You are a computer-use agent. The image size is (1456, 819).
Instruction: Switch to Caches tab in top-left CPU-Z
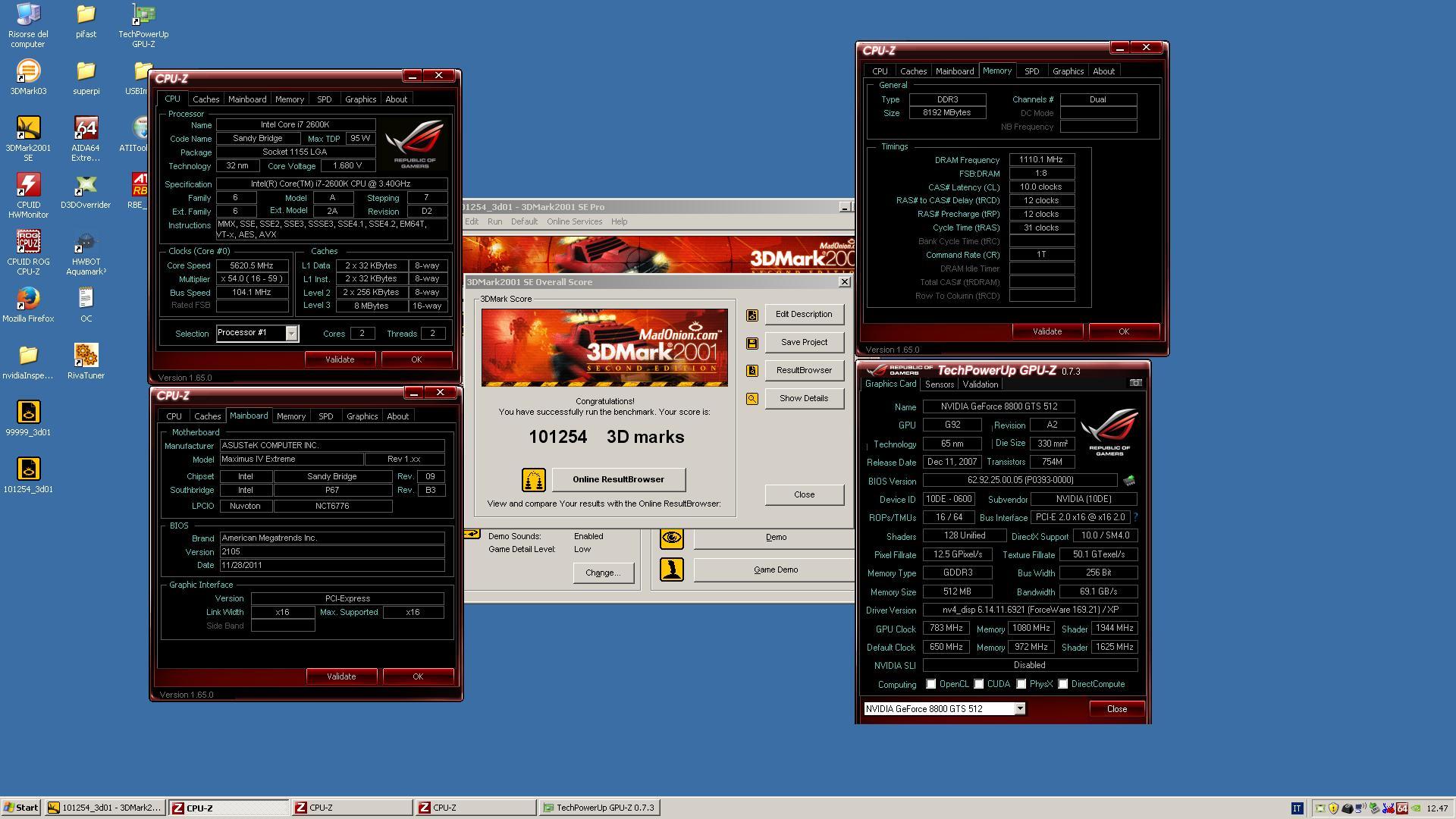pos(206,99)
